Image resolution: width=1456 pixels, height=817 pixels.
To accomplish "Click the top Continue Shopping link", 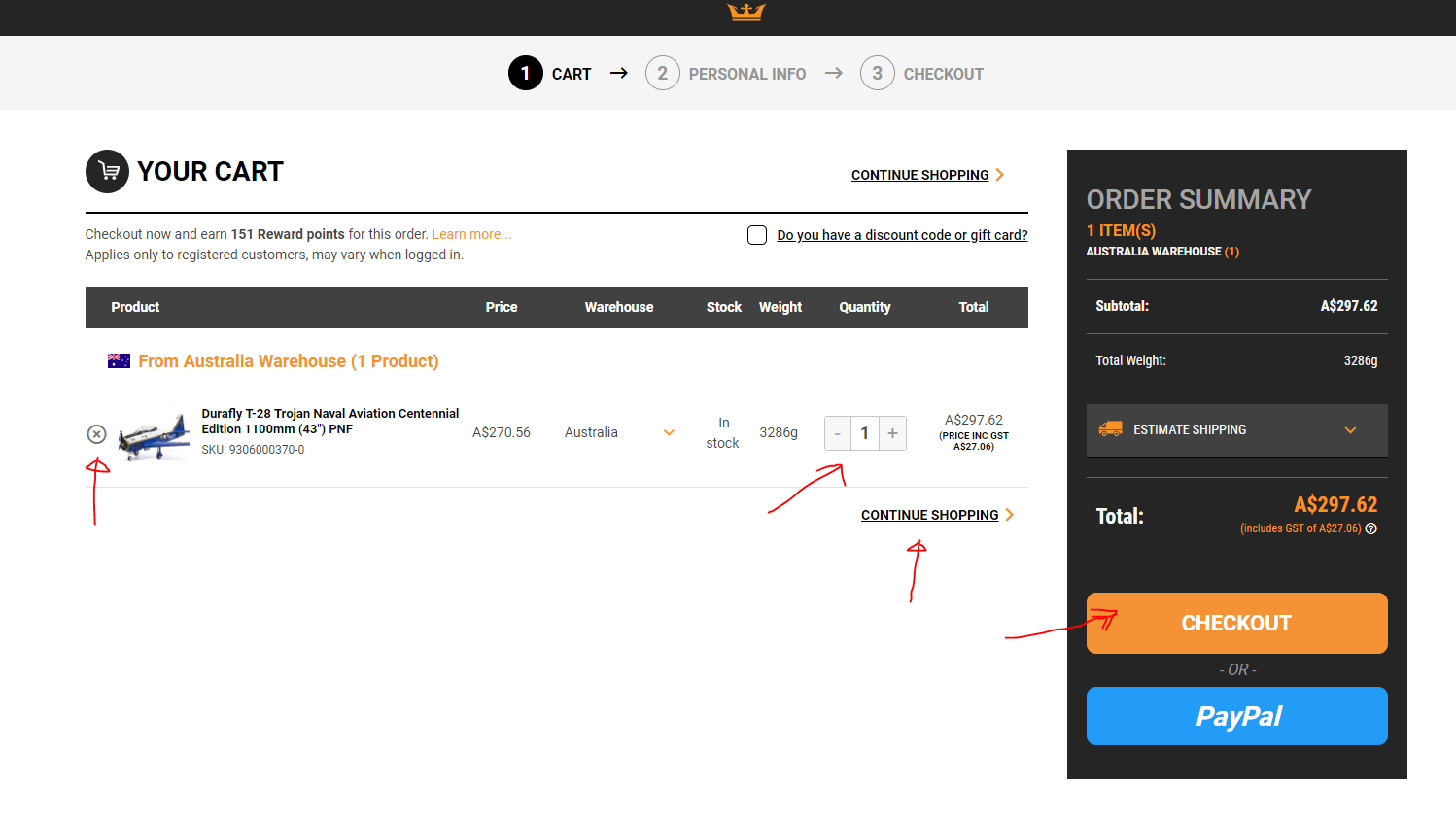I will point(919,175).
